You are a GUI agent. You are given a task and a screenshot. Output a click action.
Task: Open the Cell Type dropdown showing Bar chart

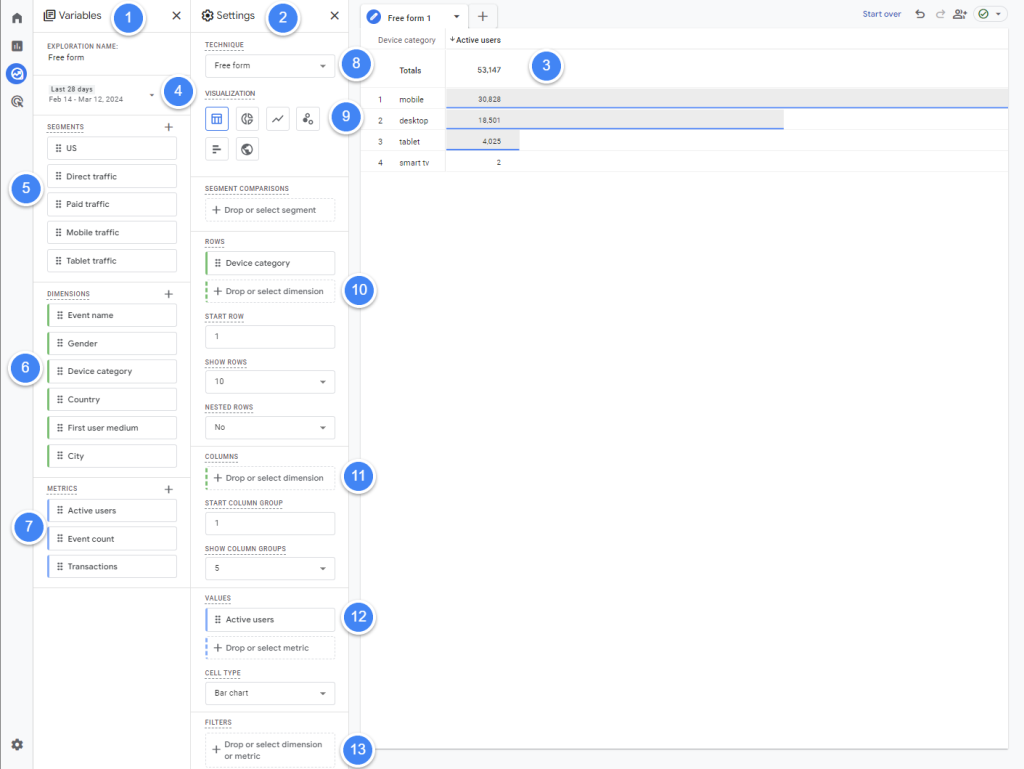tap(270, 693)
